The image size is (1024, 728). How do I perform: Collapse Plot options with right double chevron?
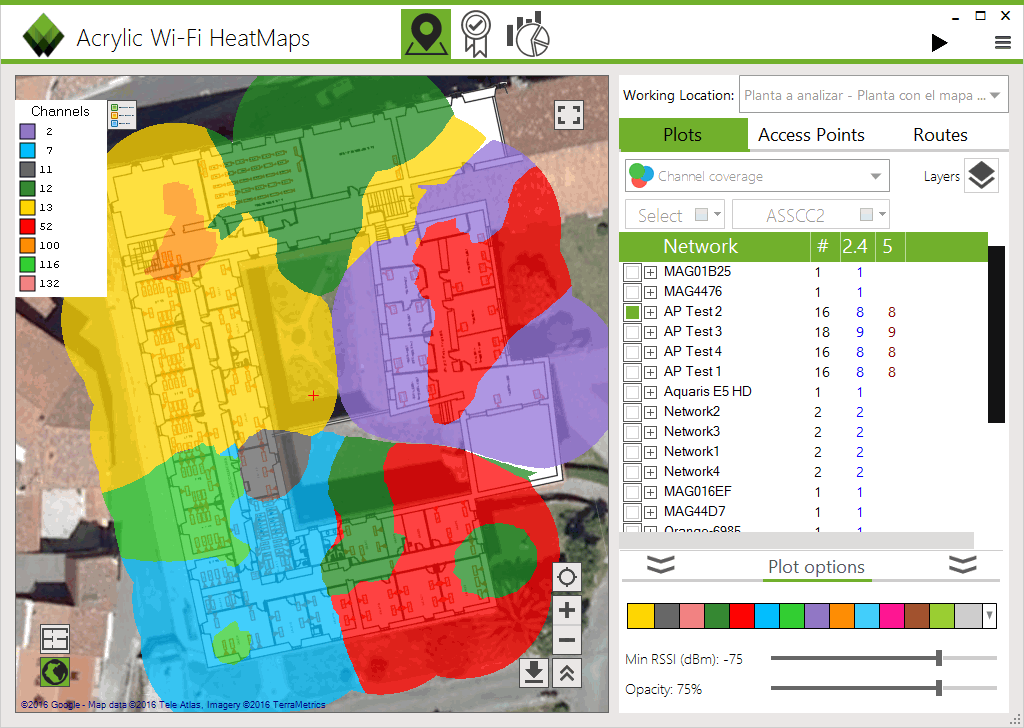[963, 564]
